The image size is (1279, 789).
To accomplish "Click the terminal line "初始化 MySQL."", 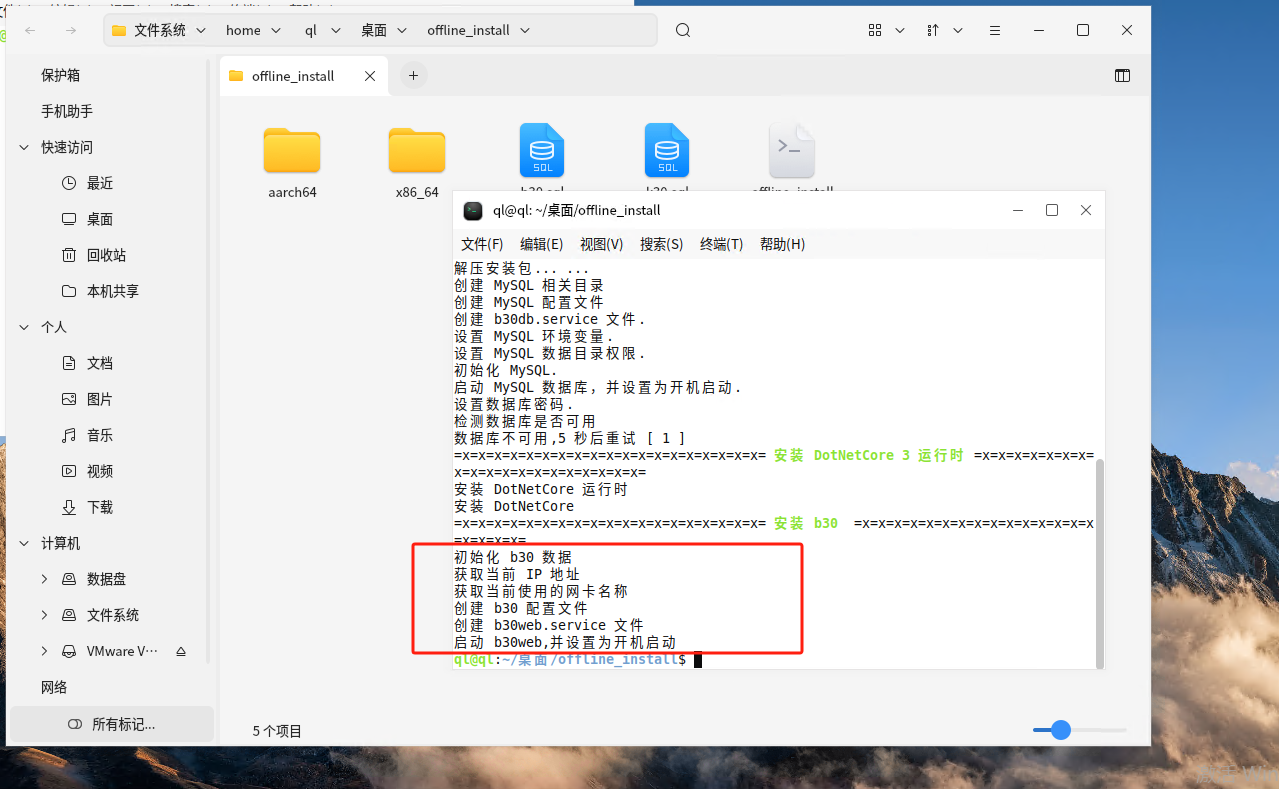I will (506, 370).
